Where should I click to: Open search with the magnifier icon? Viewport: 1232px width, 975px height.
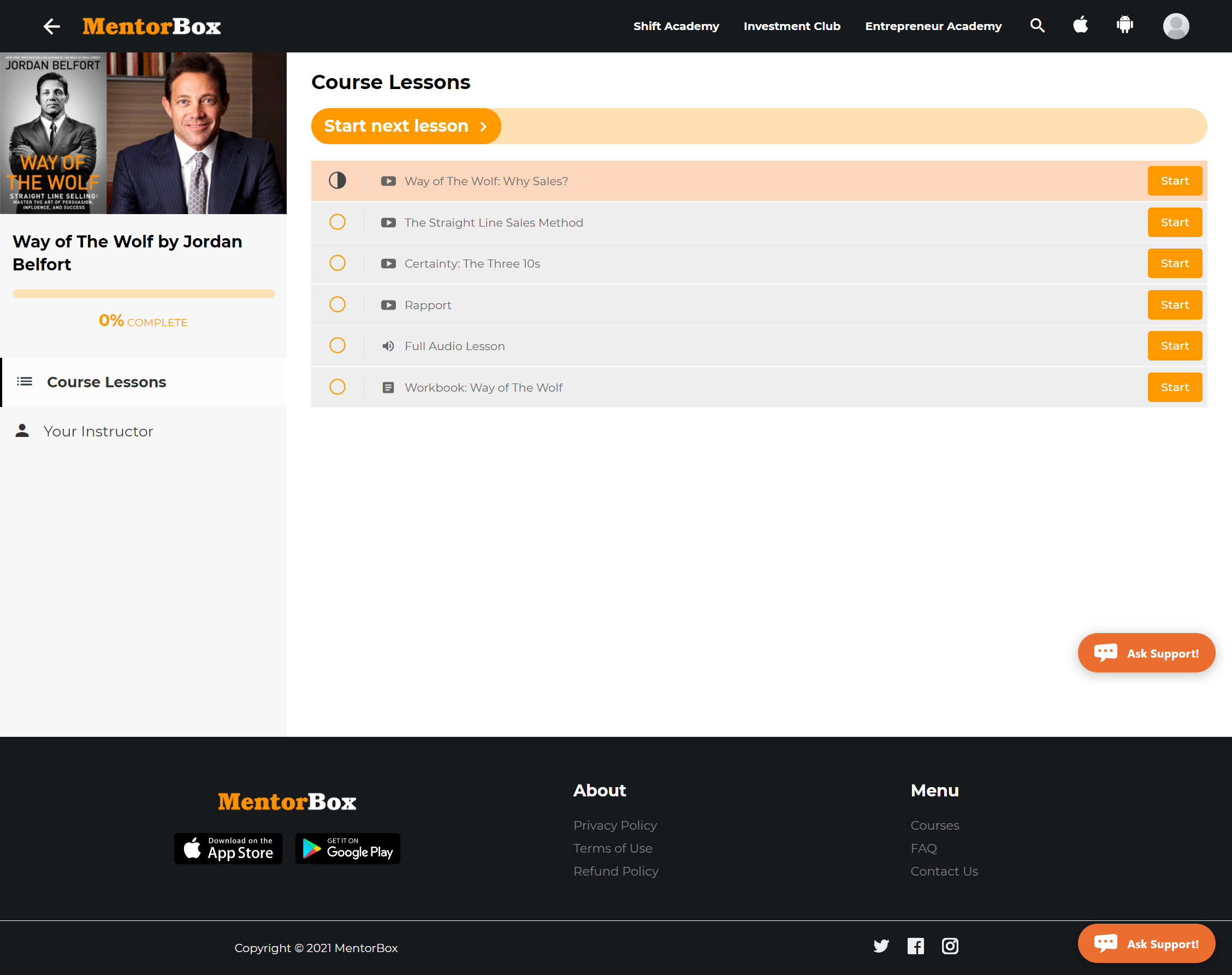click(1038, 26)
